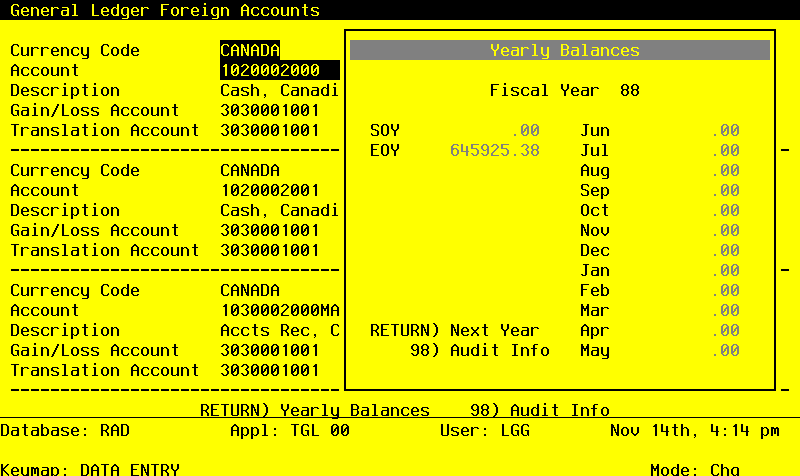
Task: Click Currency Code value of account 1020002001
Action: click(x=250, y=170)
